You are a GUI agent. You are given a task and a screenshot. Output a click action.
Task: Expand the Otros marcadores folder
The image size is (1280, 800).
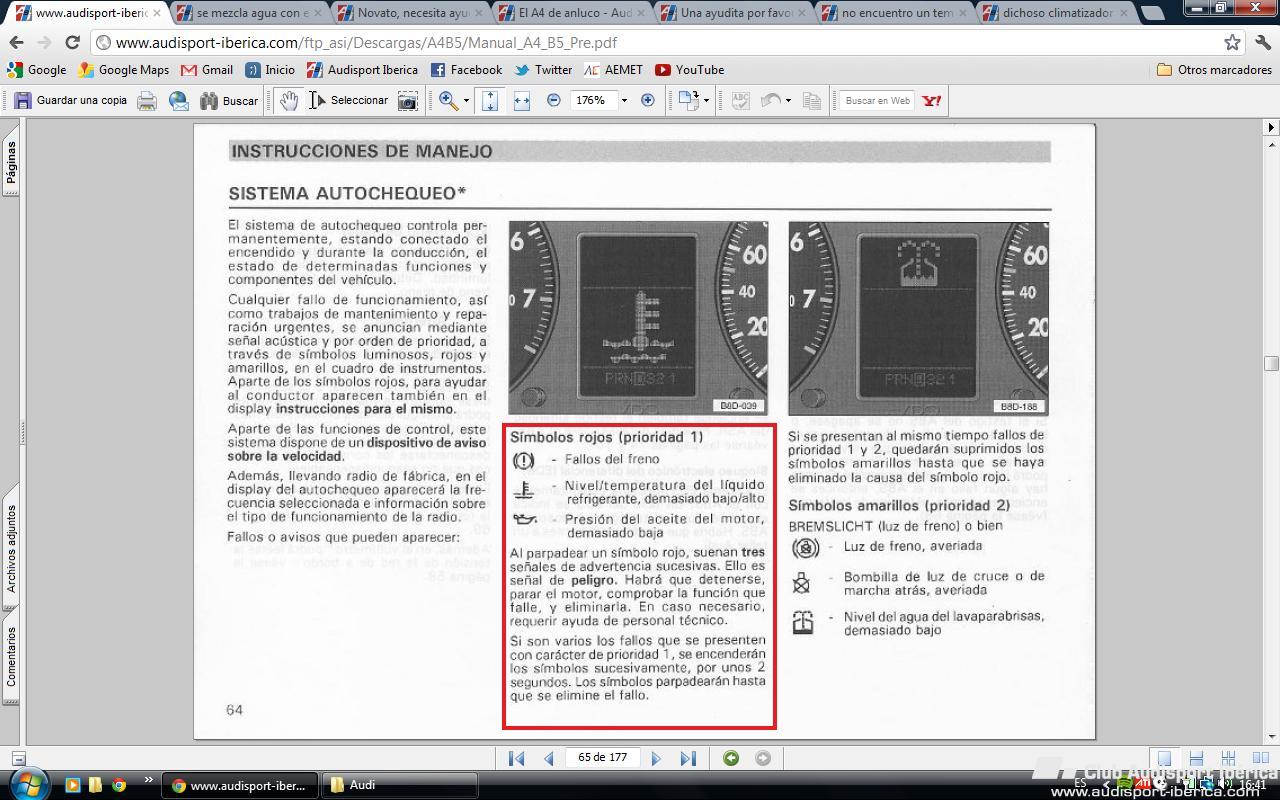[1214, 70]
